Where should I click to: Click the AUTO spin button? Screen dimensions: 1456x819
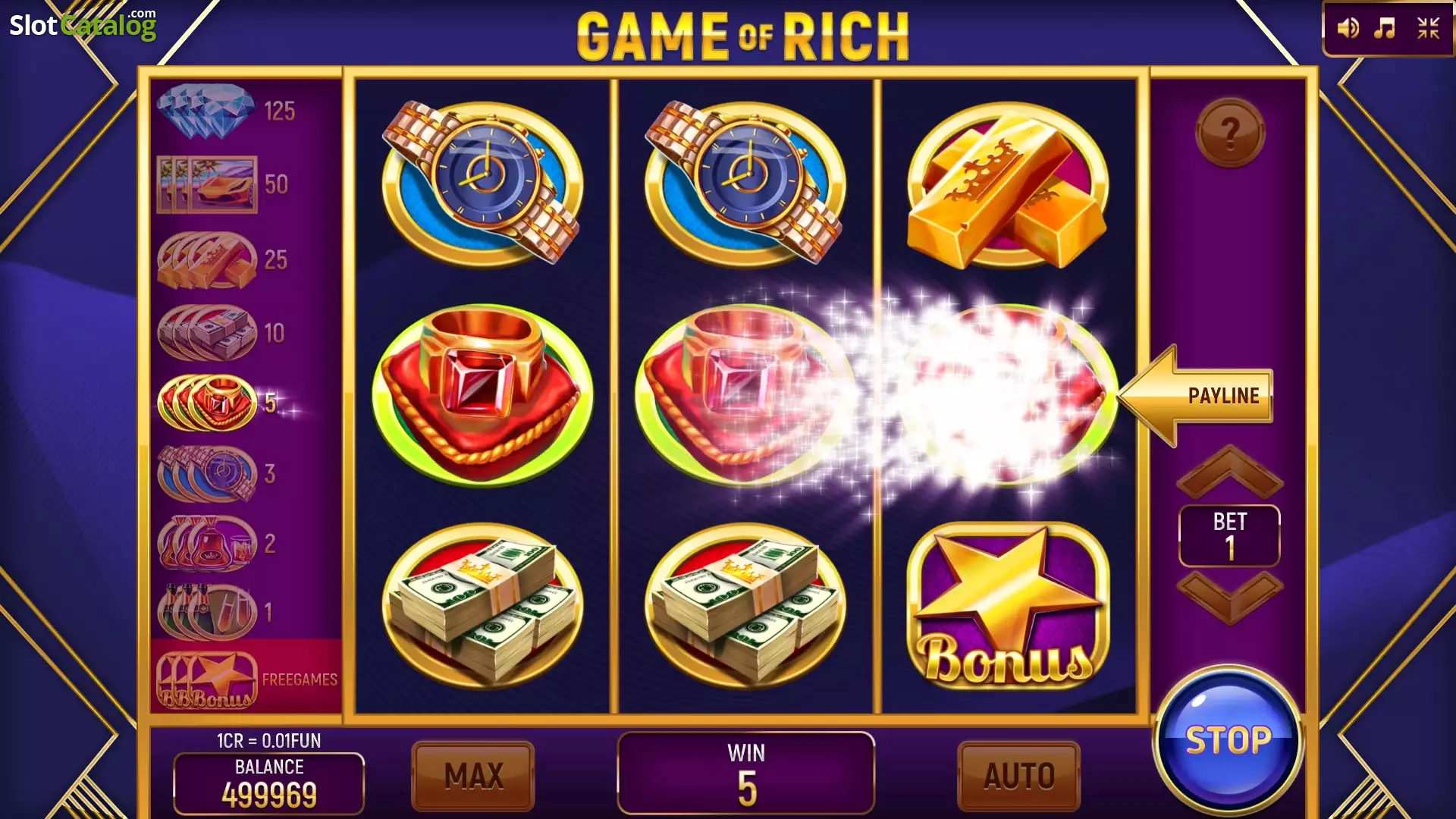click(x=1018, y=776)
